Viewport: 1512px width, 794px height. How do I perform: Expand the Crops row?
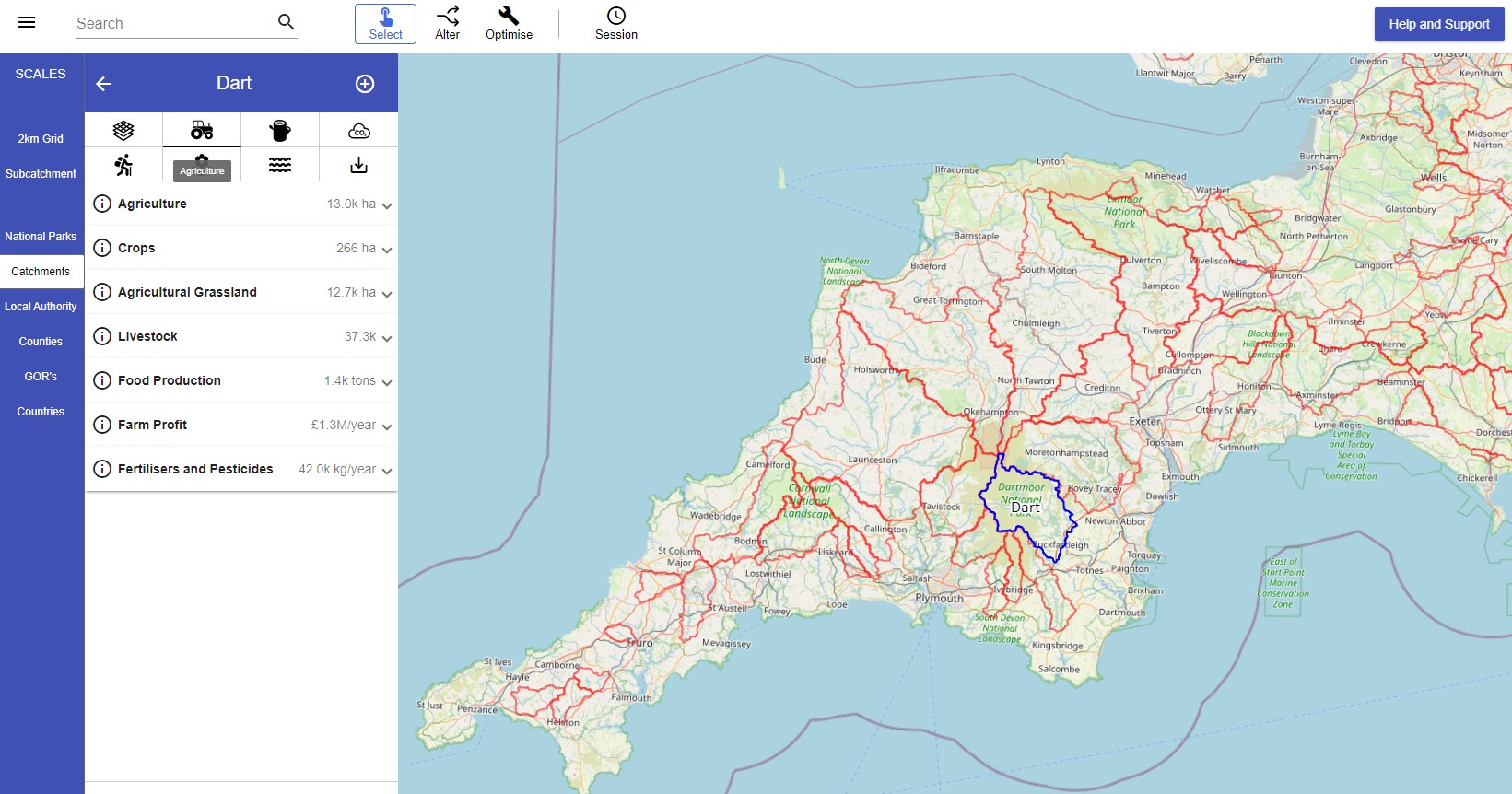pos(386,250)
